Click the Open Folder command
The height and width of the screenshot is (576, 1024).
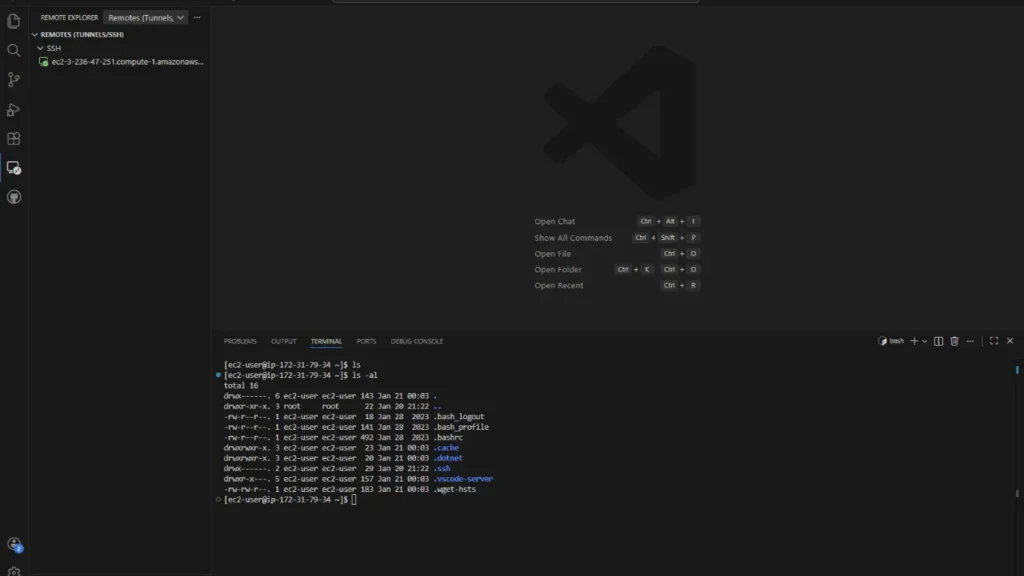pyautogui.click(x=557, y=270)
